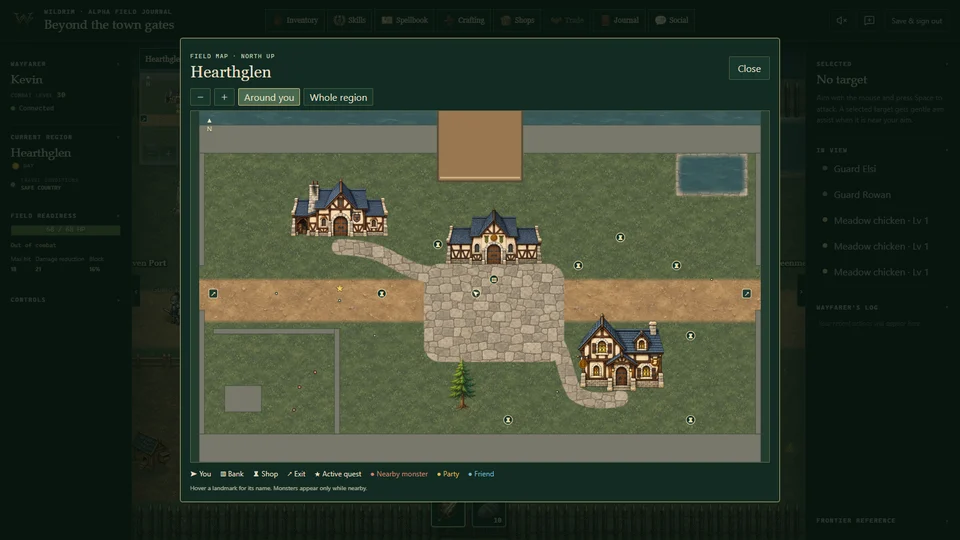
Task: Click the northernmost shop marker below the pond
Action: pyautogui.click(x=620, y=238)
